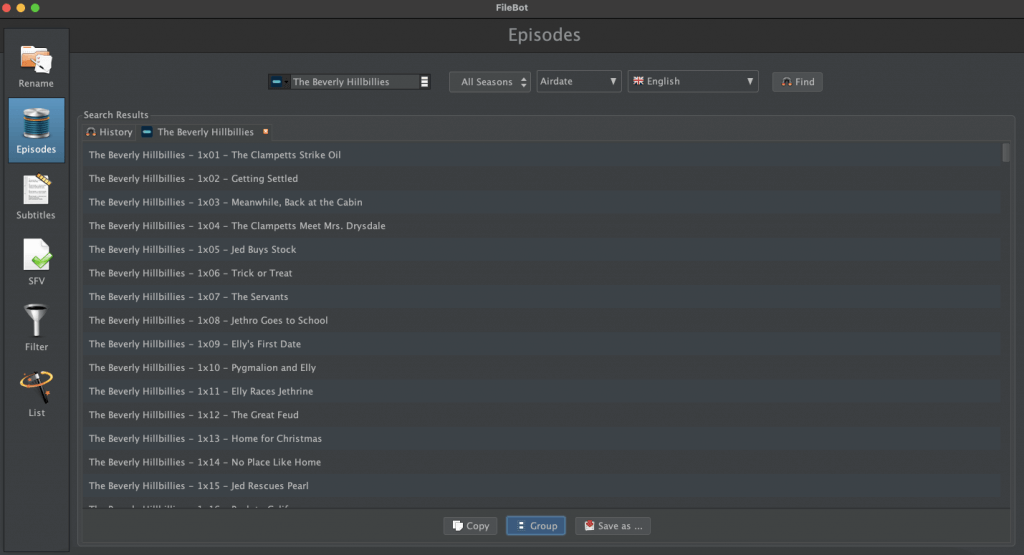Image resolution: width=1024 pixels, height=555 pixels.
Task: Select episode 1x05 Jed Buys Stock
Action: coord(541,249)
